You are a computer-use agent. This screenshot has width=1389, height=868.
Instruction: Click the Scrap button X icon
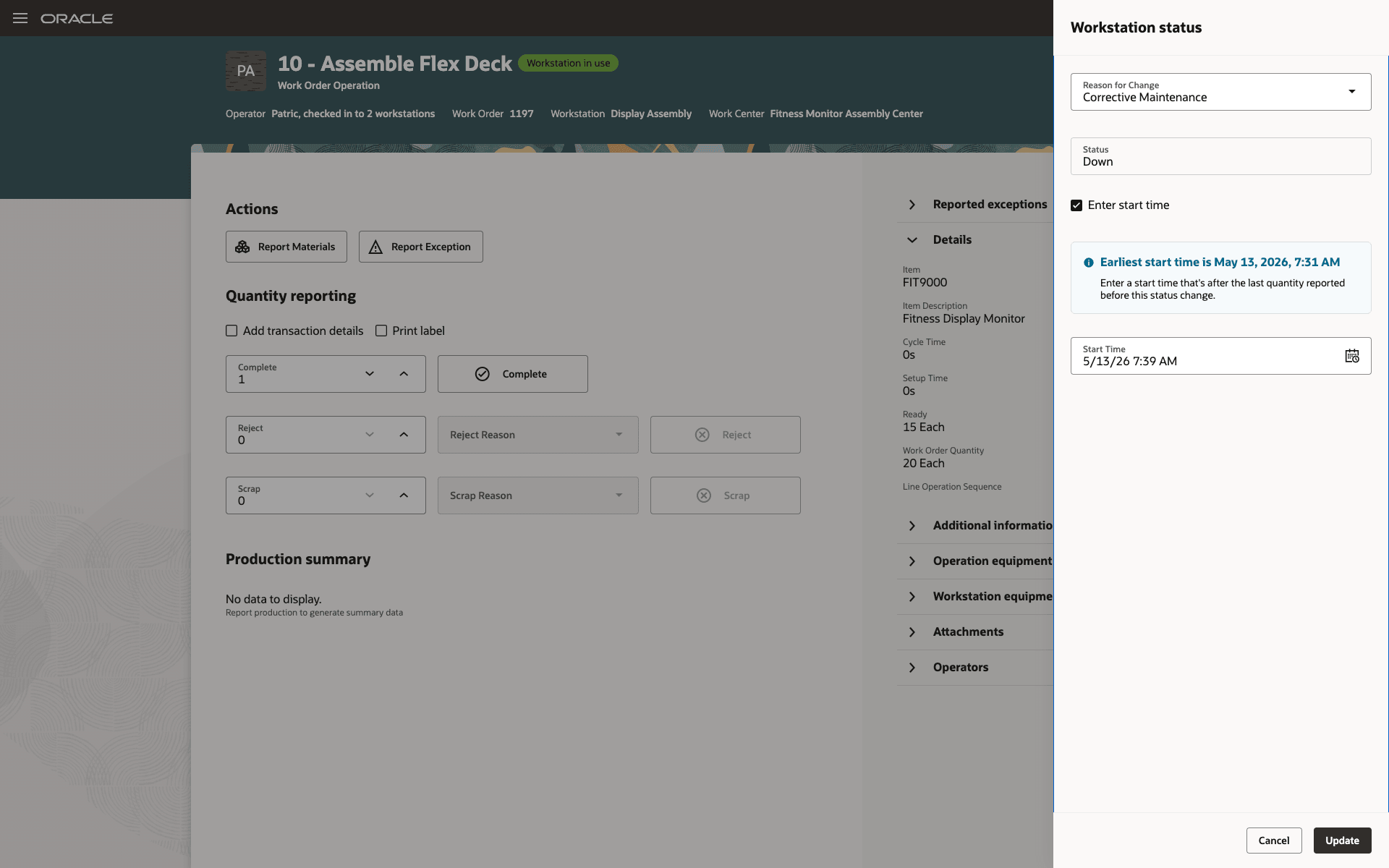tap(704, 495)
